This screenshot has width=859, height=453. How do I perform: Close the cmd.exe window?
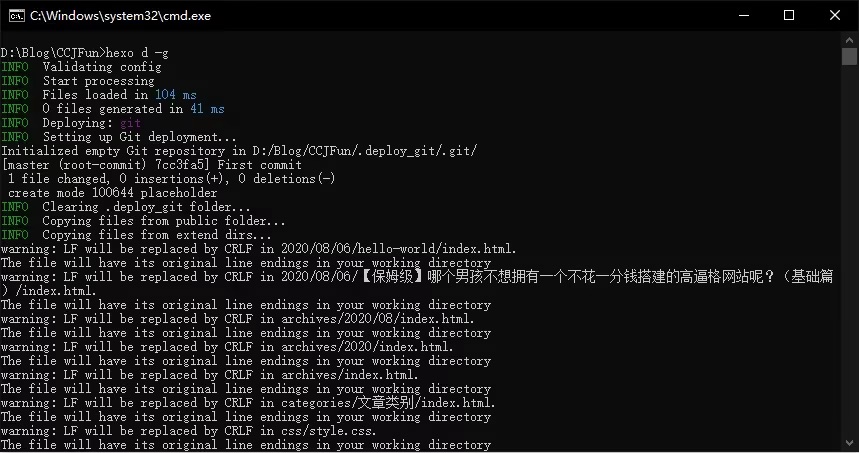[835, 16]
